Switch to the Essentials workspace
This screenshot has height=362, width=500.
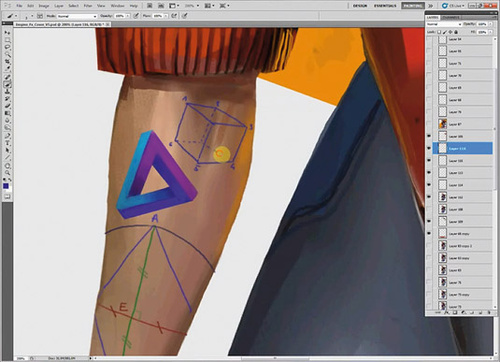(x=385, y=6)
